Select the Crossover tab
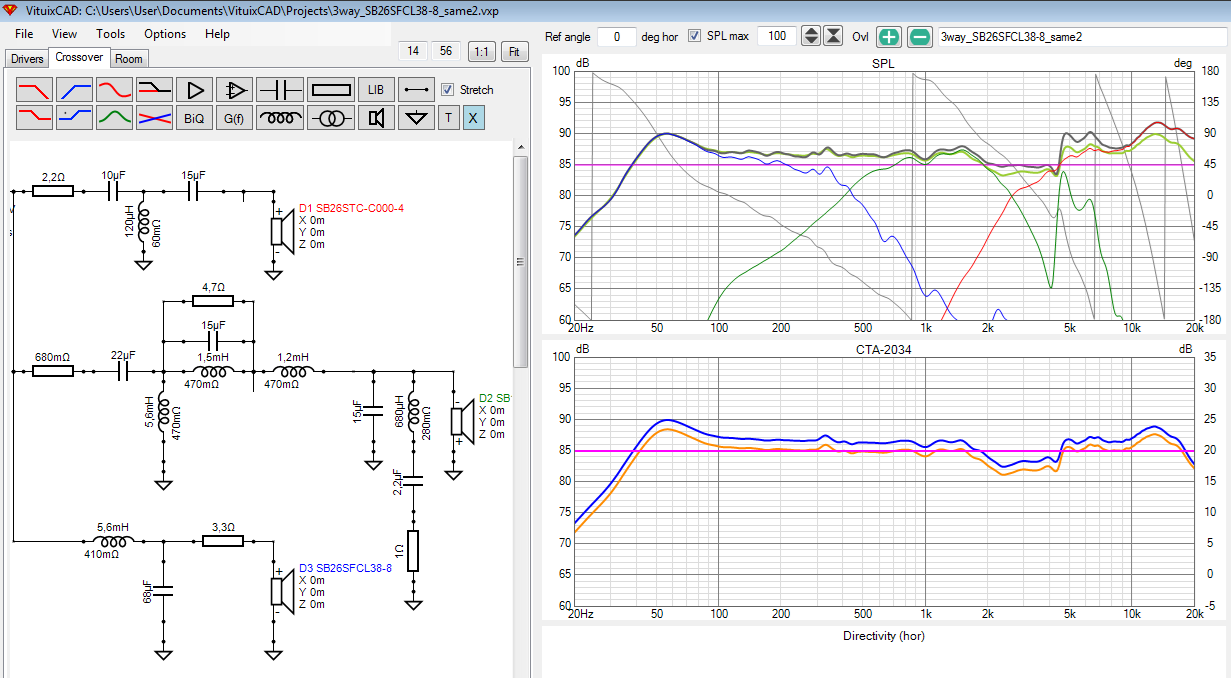This screenshot has height=678, width=1231. pyautogui.click(x=79, y=57)
